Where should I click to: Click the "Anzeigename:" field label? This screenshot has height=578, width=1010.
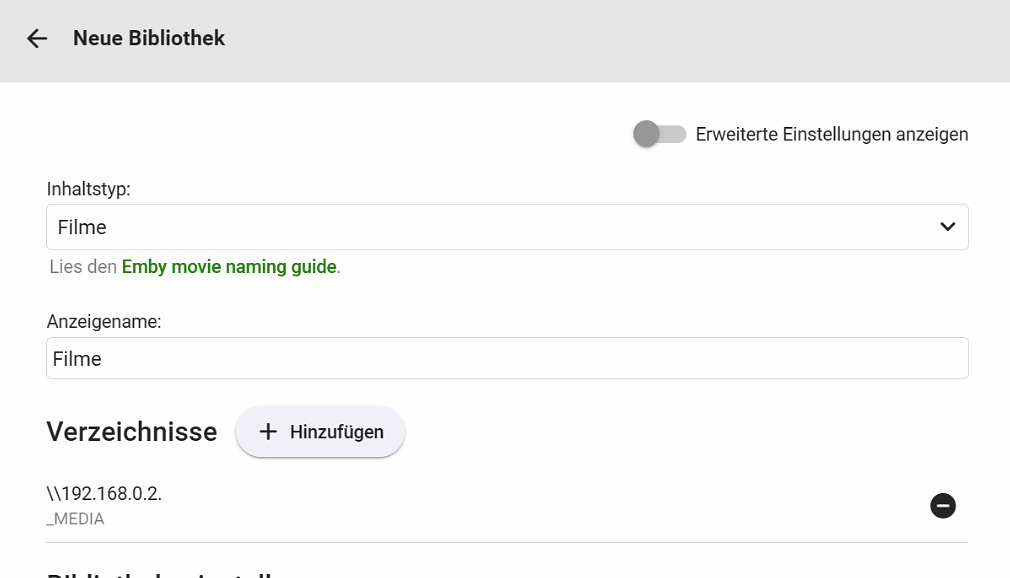point(104,321)
